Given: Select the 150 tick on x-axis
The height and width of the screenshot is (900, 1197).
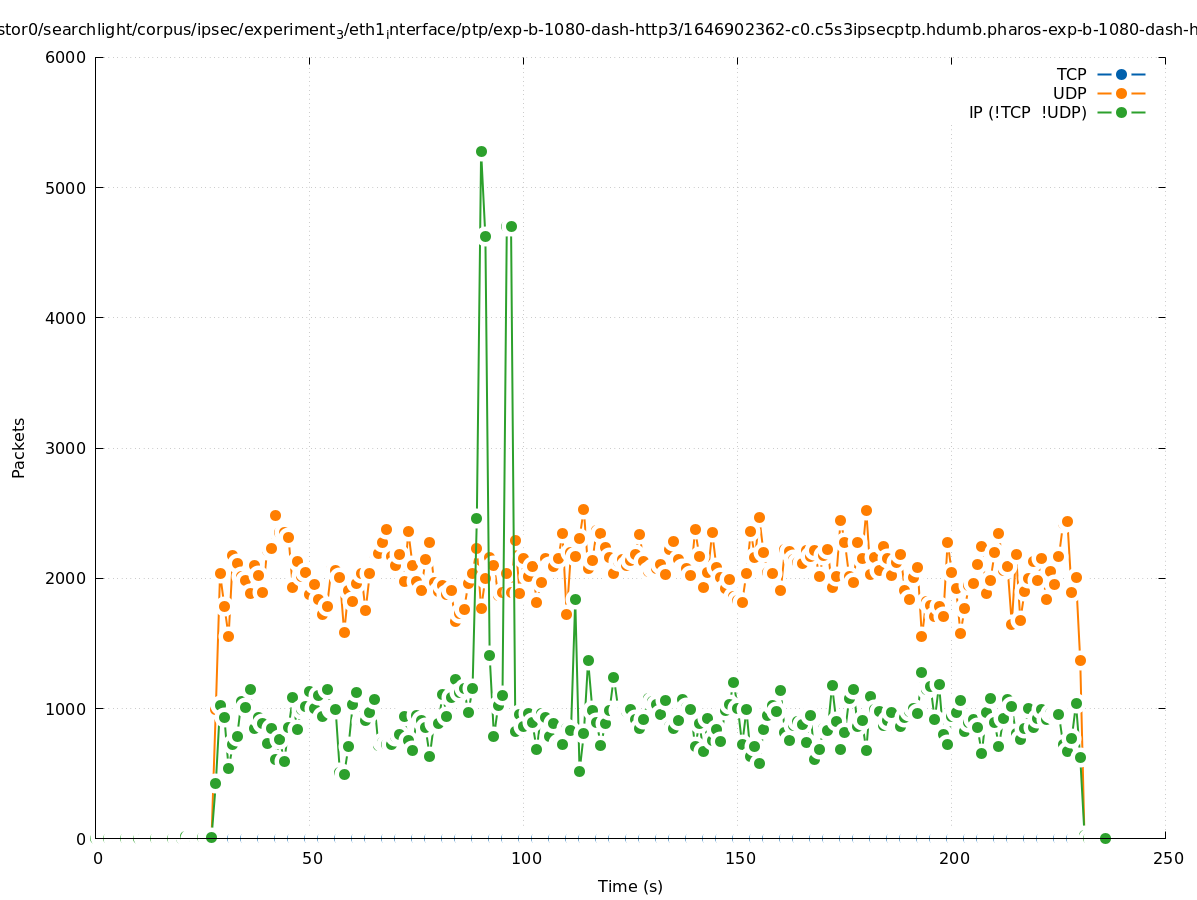Looking at the screenshot, I should (x=739, y=858).
